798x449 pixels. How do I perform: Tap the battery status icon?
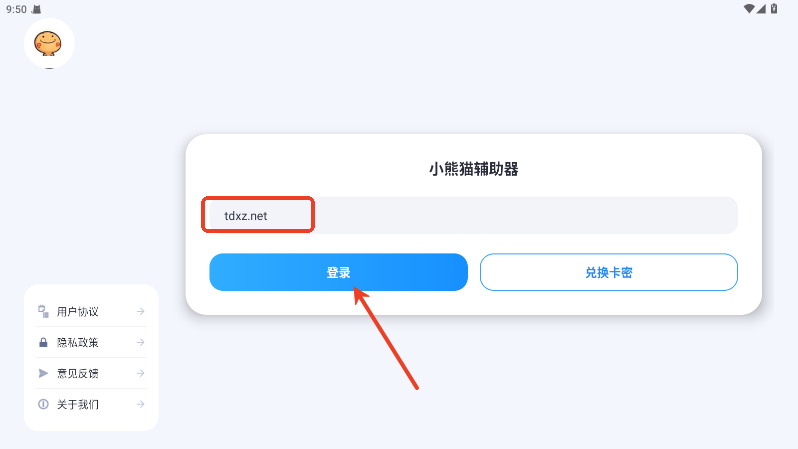click(x=774, y=9)
